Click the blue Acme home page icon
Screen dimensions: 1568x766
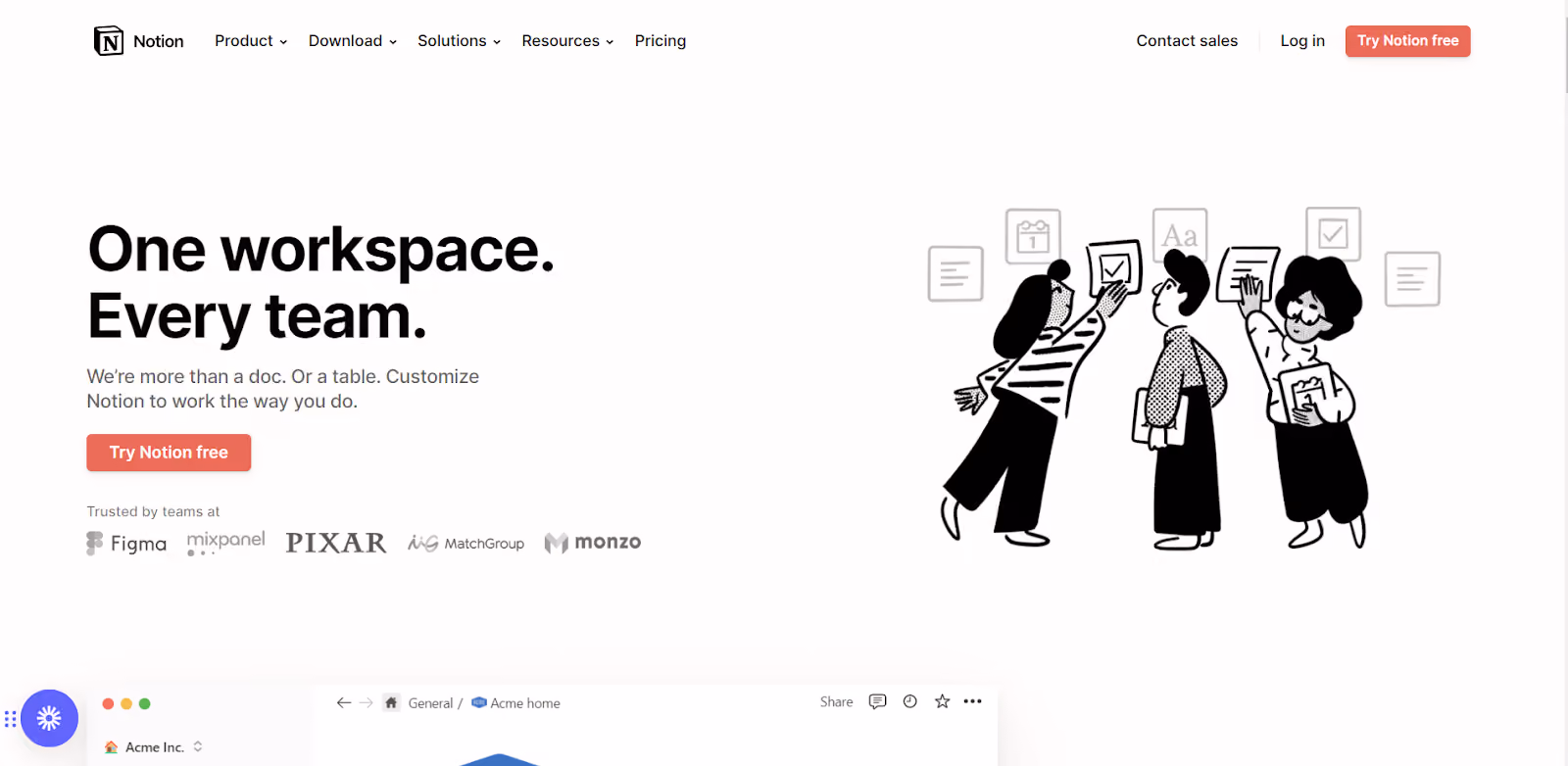click(x=479, y=702)
